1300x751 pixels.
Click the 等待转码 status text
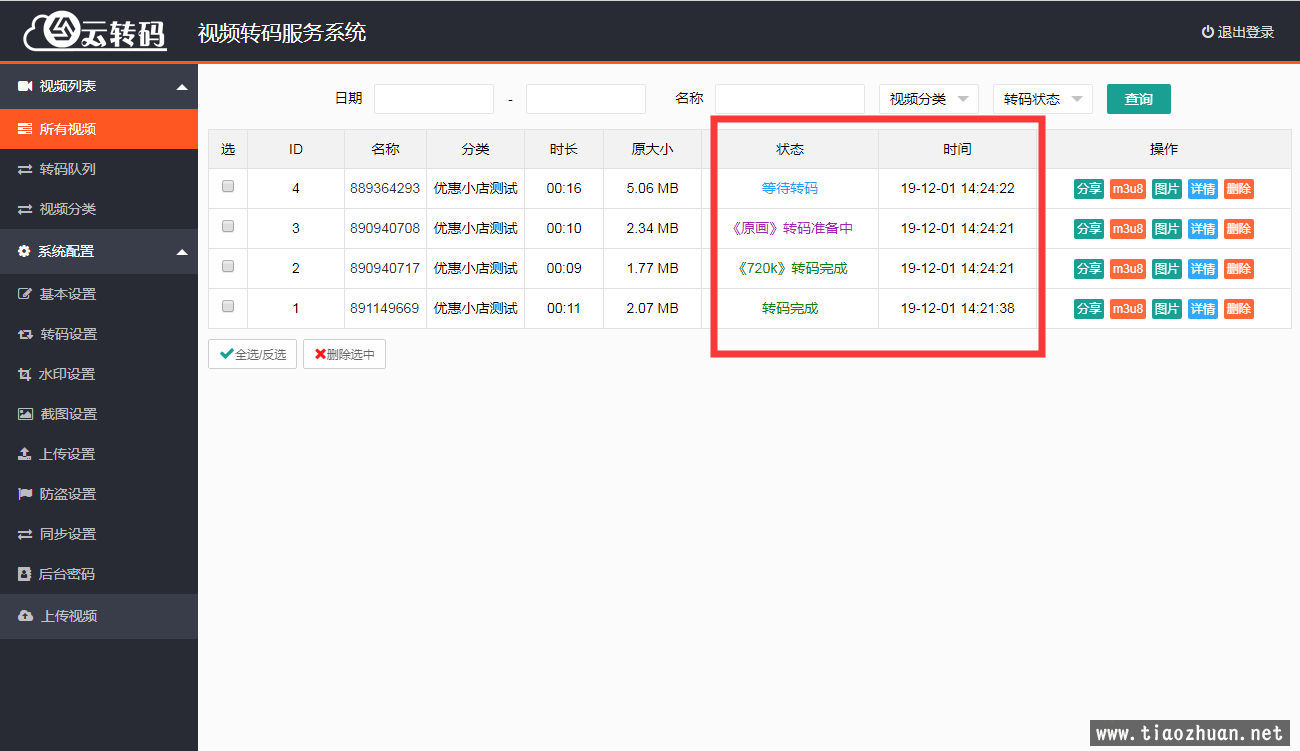click(x=790, y=188)
